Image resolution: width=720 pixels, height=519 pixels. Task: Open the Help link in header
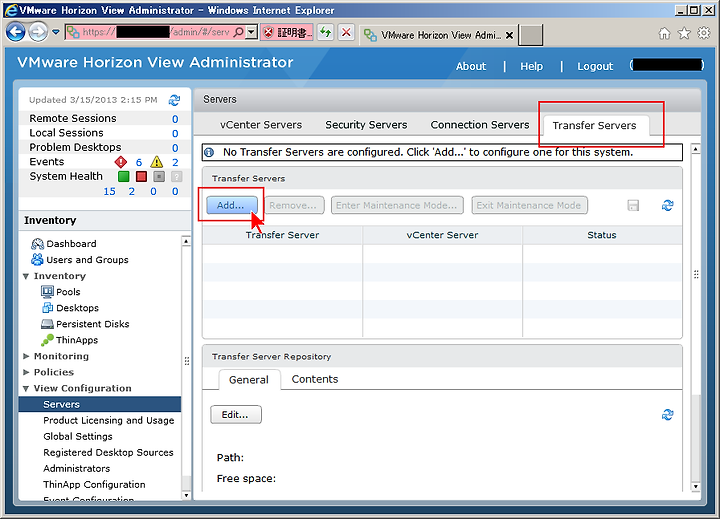tap(531, 66)
